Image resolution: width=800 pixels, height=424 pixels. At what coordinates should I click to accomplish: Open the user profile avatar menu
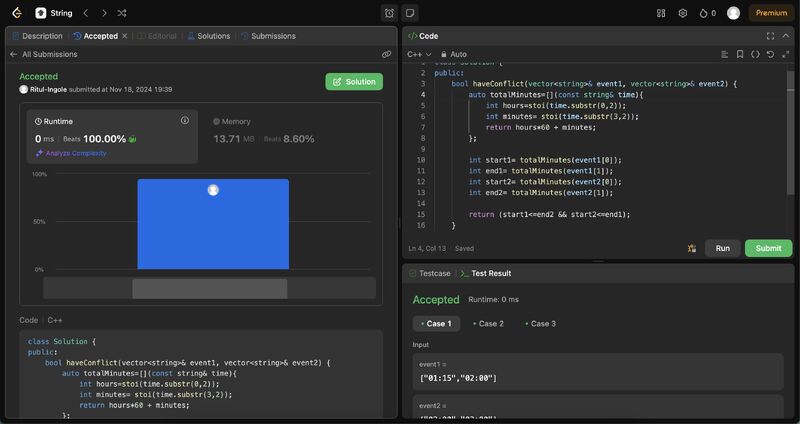(734, 13)
